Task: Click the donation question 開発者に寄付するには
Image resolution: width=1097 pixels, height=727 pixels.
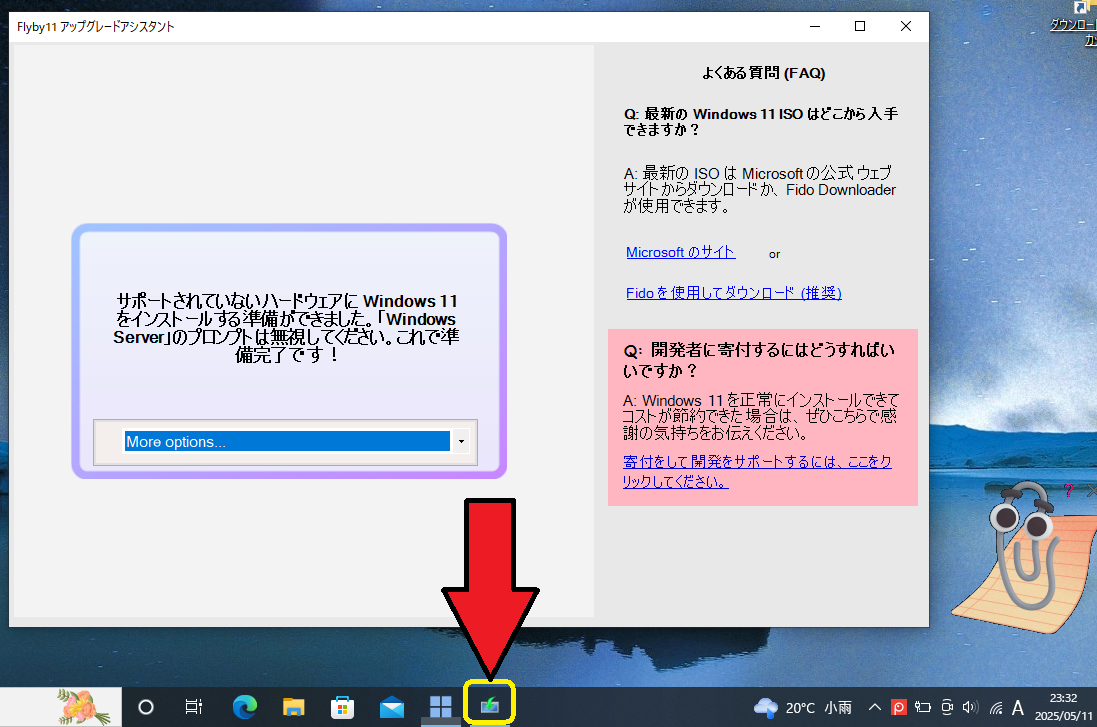Action: point(759,360)
